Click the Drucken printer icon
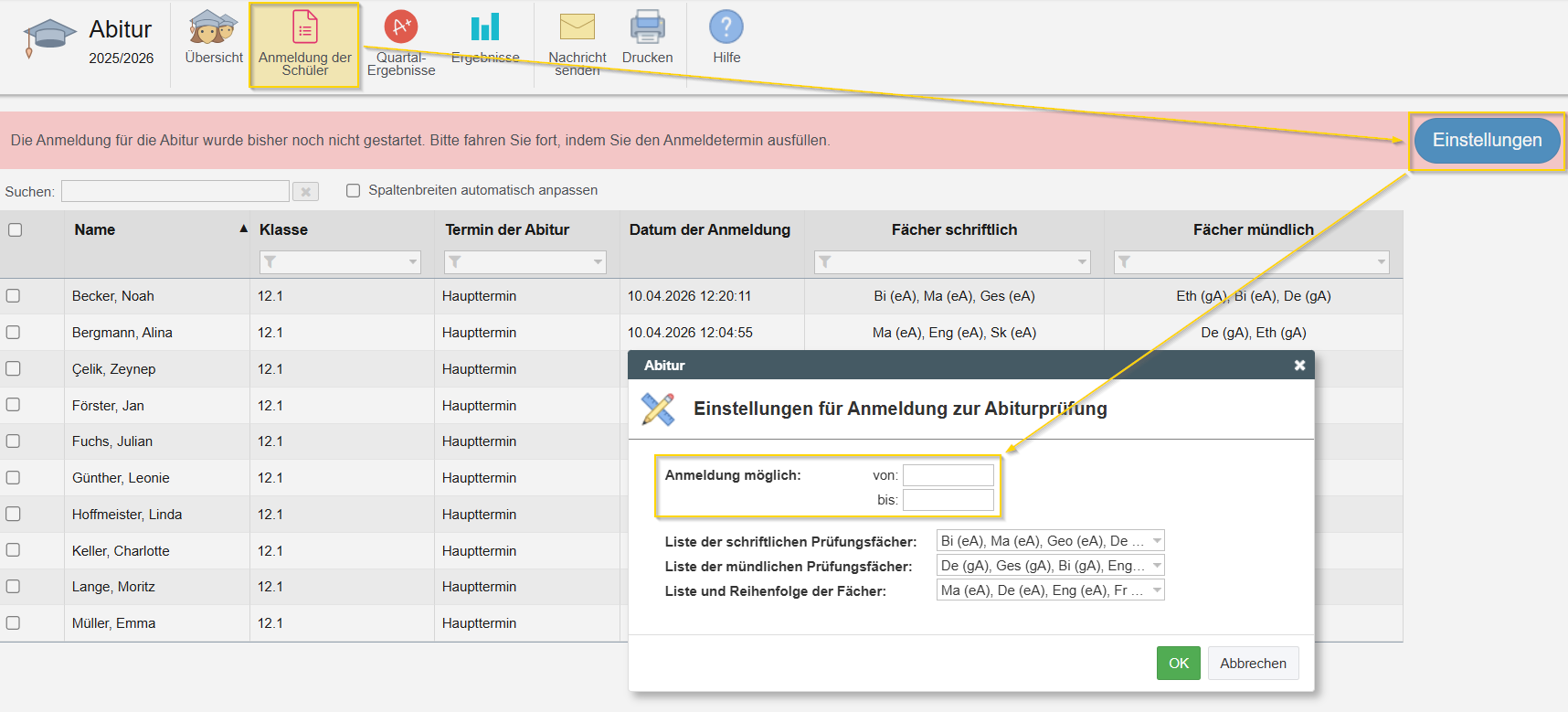The image size is (1568, 712). (x=647, y=27)
